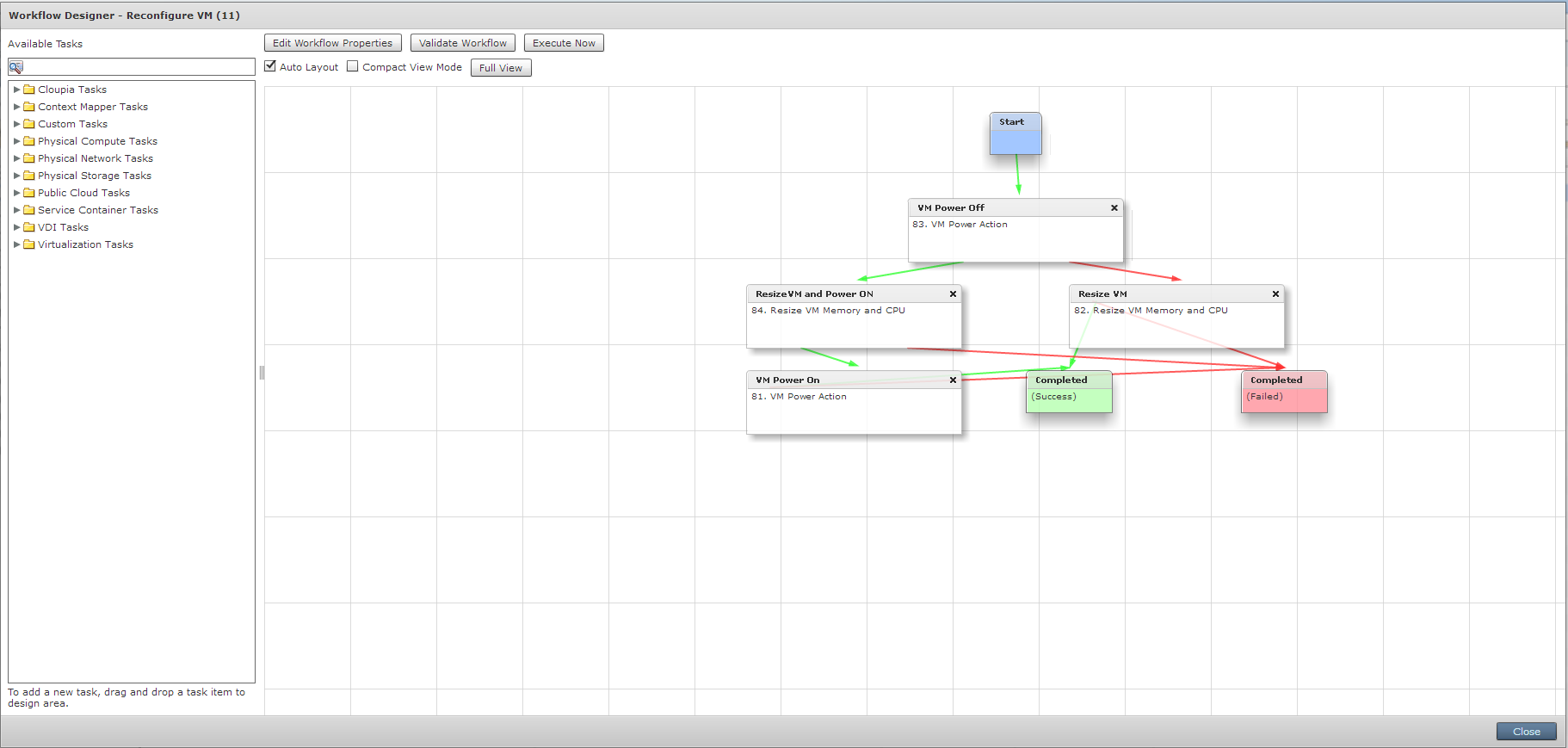
Task: Open Edit Workflow Properties
Action: click(x=333, y=43)
